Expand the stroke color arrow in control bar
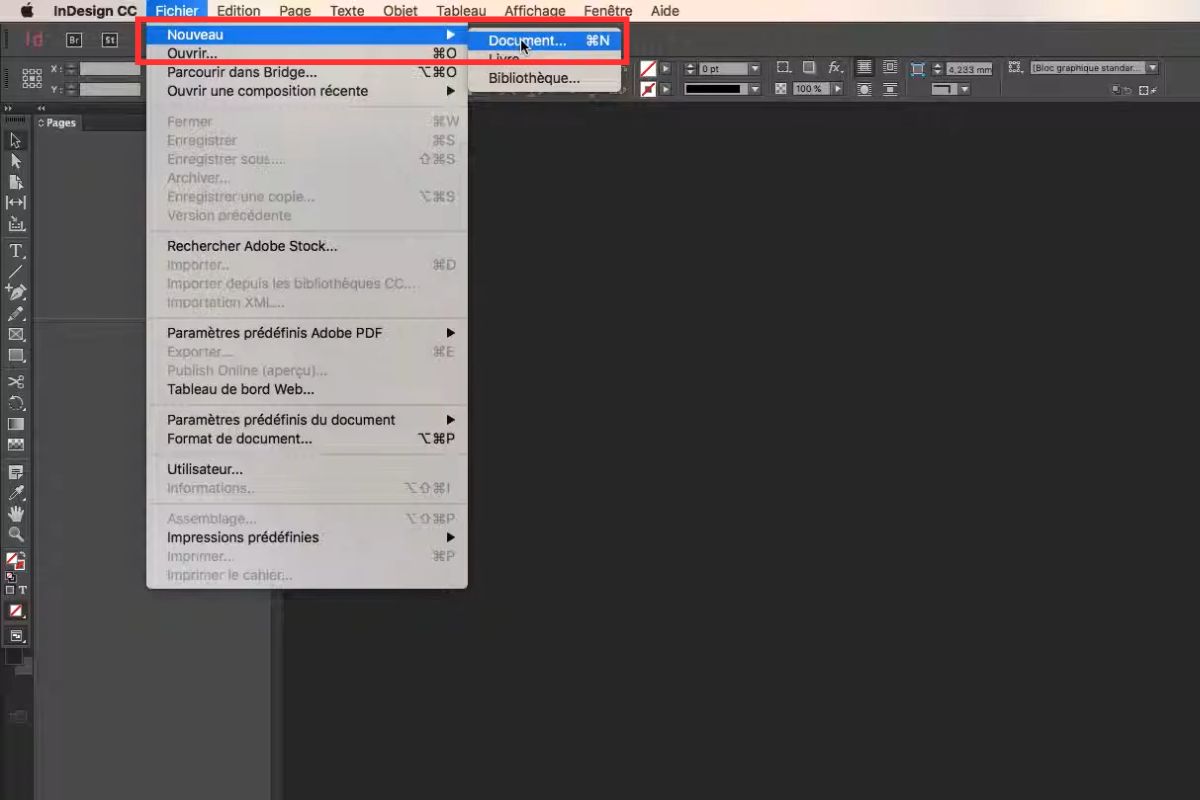This screenshot has height=800, width=1200. [666, 89]
